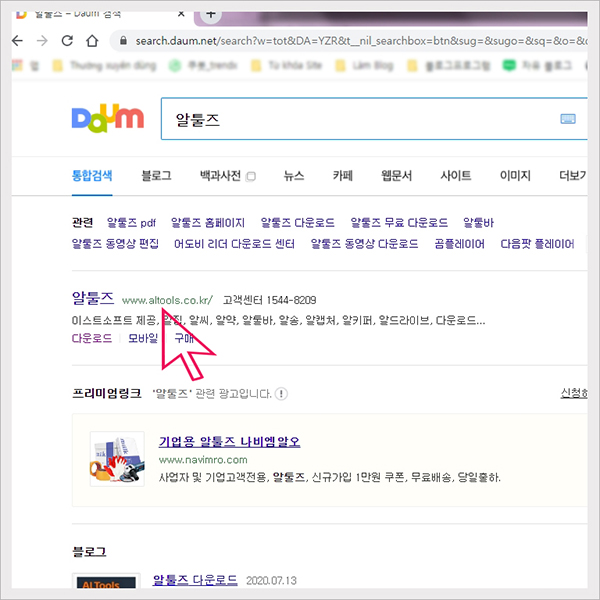The height and width of the screenshot is (600, 600).
Task: Open a new tab with plus button
Action: tap(211, 15)
